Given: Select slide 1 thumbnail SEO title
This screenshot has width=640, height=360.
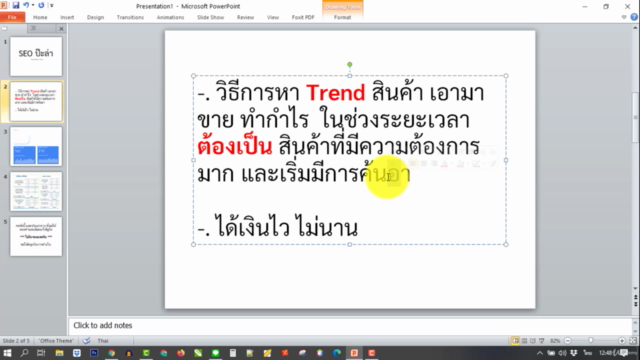Looking at the screenshot, I should click(x=36, y=56).
